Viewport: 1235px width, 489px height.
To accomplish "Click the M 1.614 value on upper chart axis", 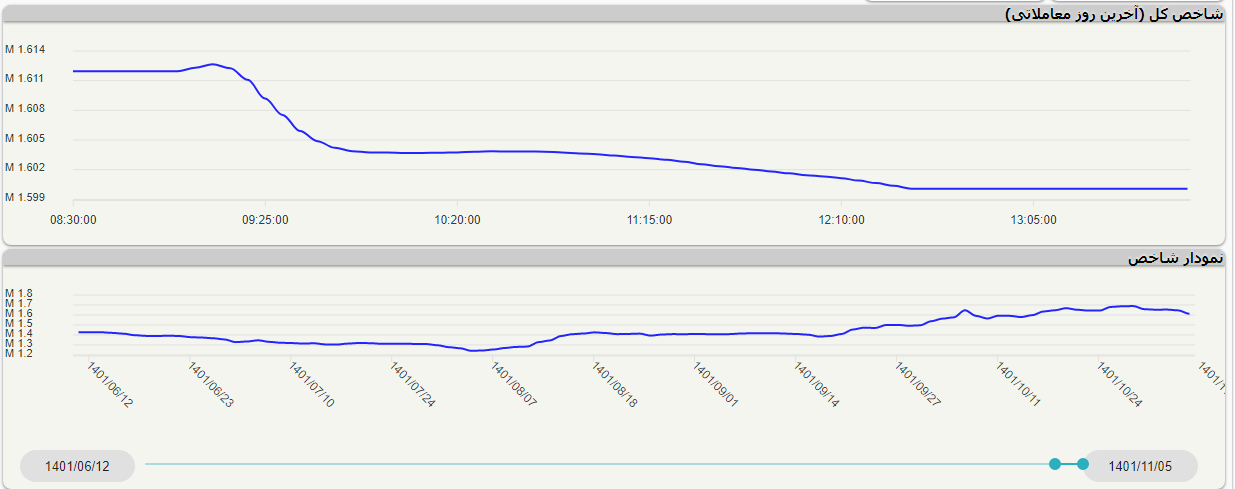I will coord(25,49).
